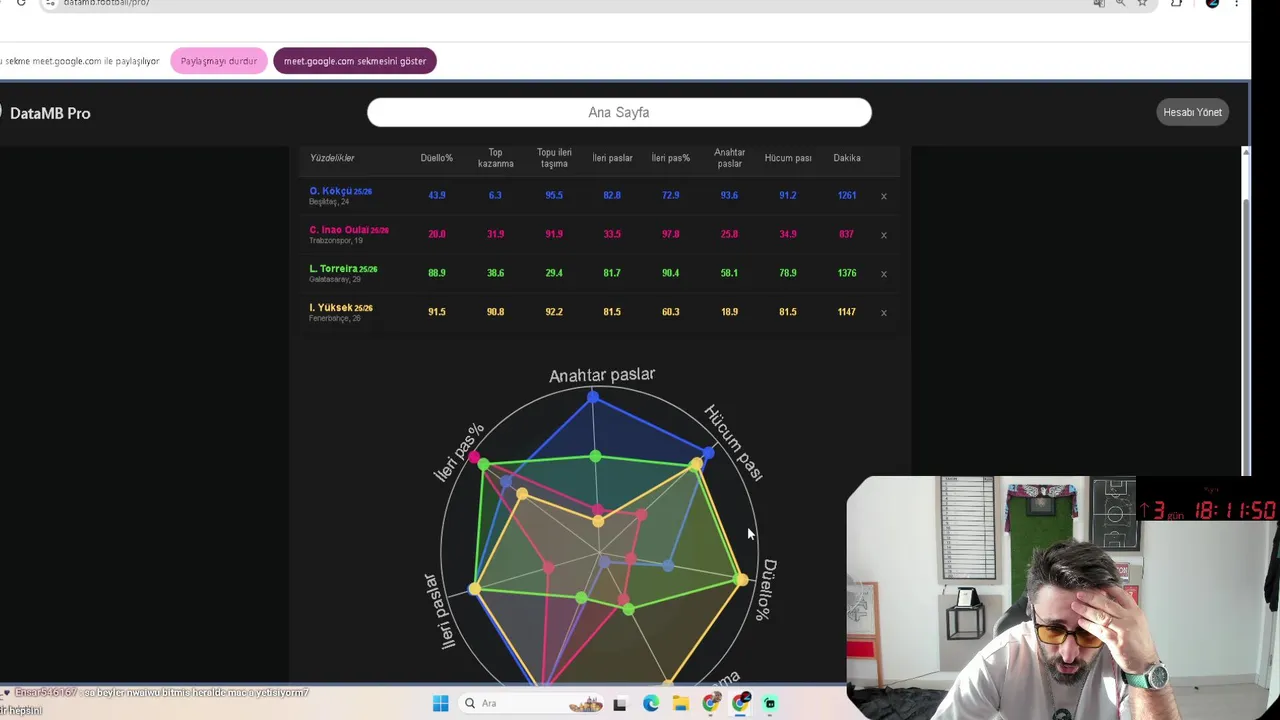Click the Windows taskbar search box

coord(532,703)
